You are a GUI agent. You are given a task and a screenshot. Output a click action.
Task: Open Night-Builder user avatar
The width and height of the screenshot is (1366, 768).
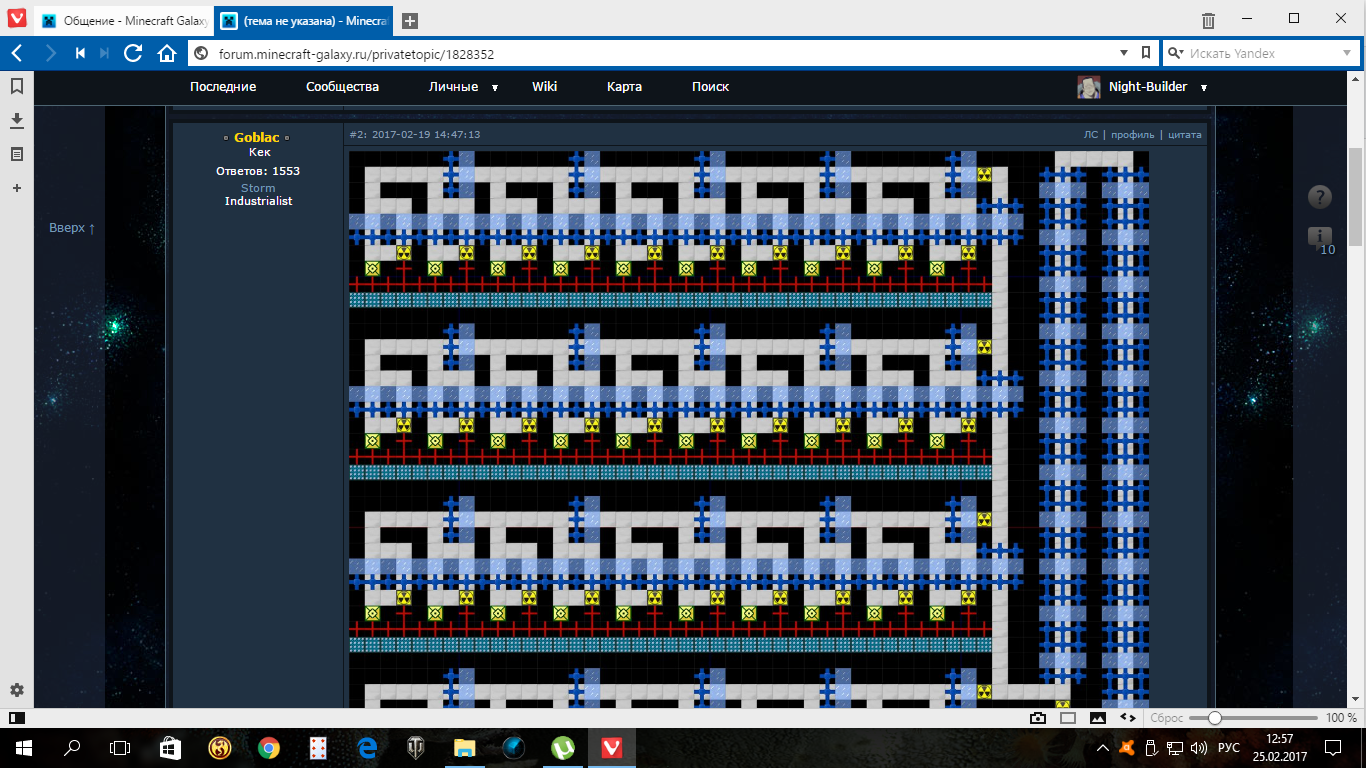coord(1089,87)
